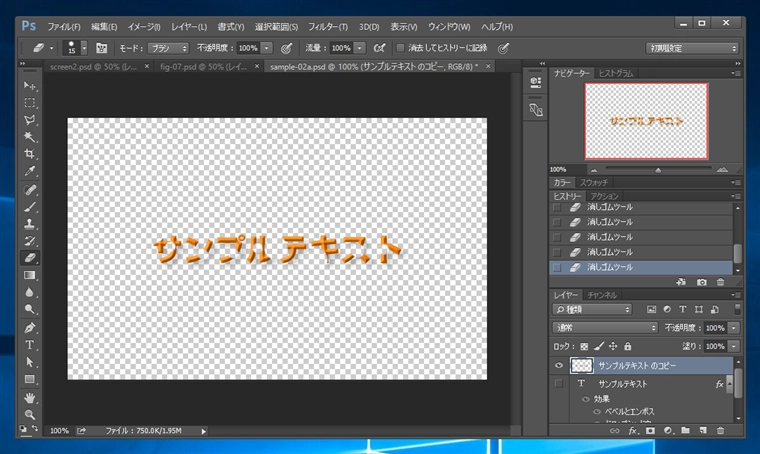Select the Zoom tool
The image size is (760, 454).
click(x=30, y=415)
